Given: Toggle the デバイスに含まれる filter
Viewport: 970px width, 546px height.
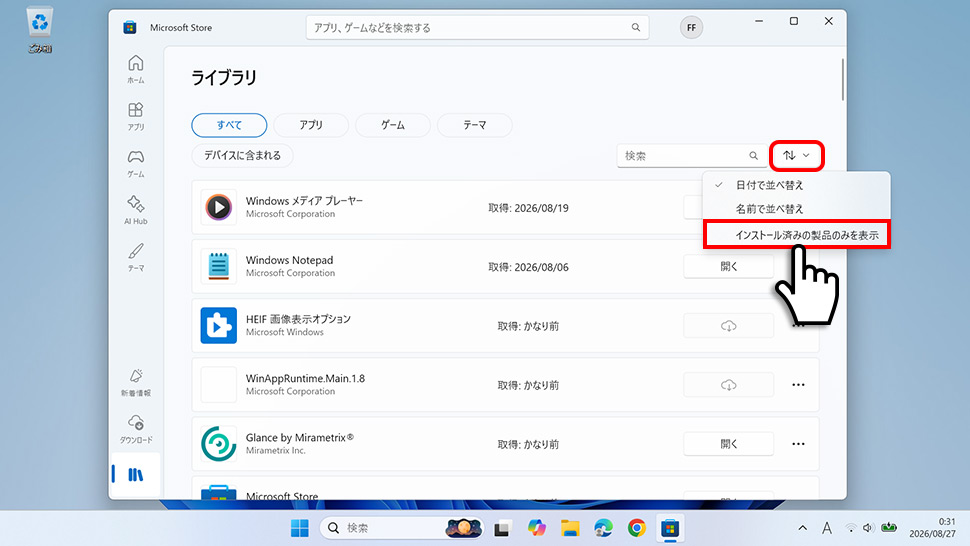Looking at the screenshot, I should point(242,155).
